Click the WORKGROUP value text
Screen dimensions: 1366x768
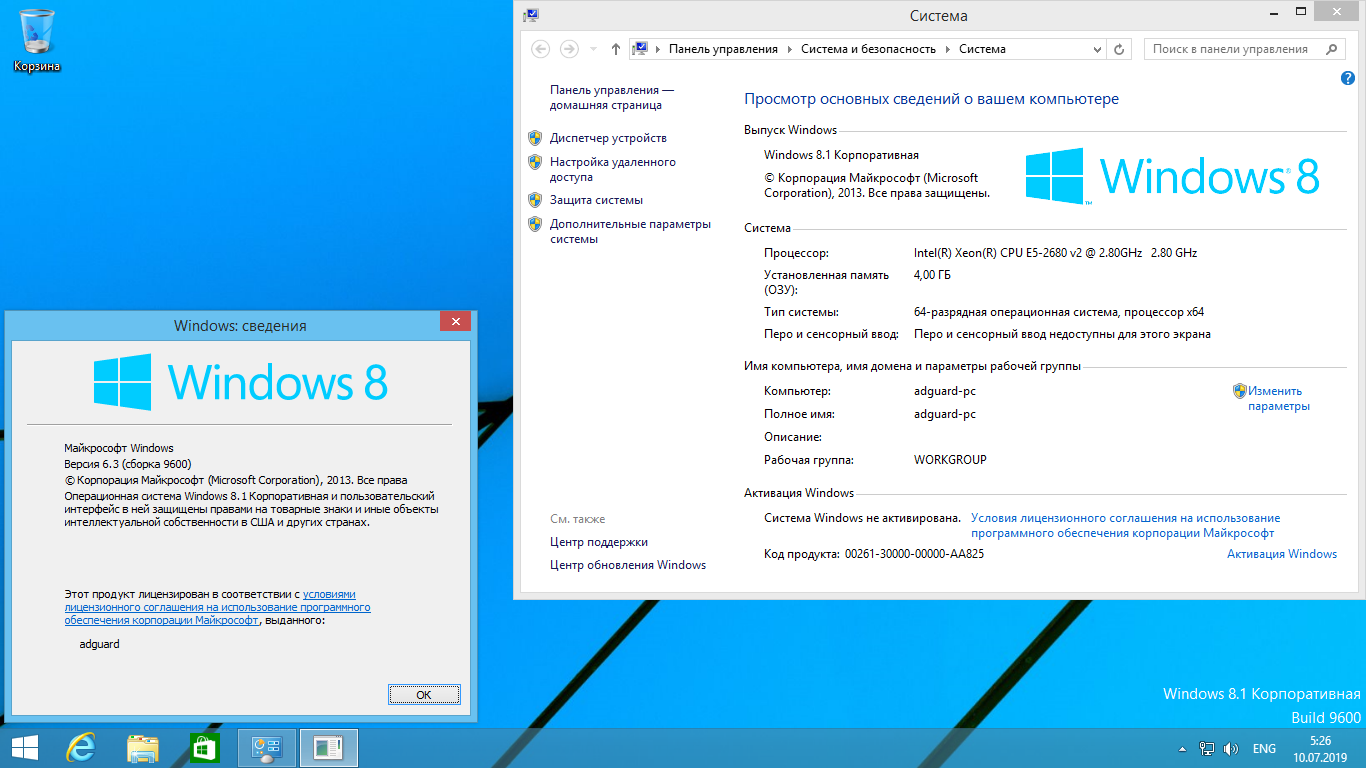coord(950,460)
